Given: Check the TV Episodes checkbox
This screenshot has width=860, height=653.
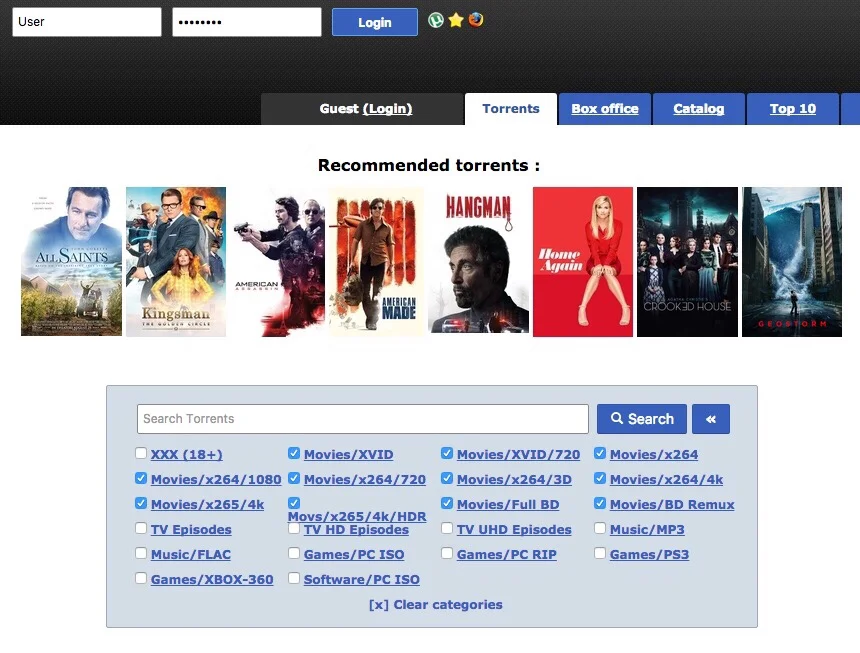Looking at the screenshot, I should click(141, 528).
